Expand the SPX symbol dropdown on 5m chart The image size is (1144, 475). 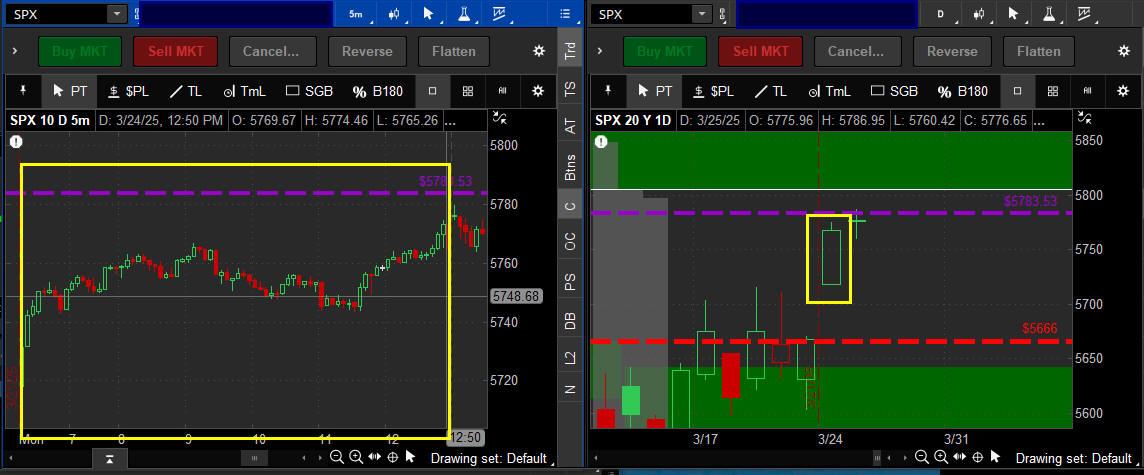pos(118,14)
